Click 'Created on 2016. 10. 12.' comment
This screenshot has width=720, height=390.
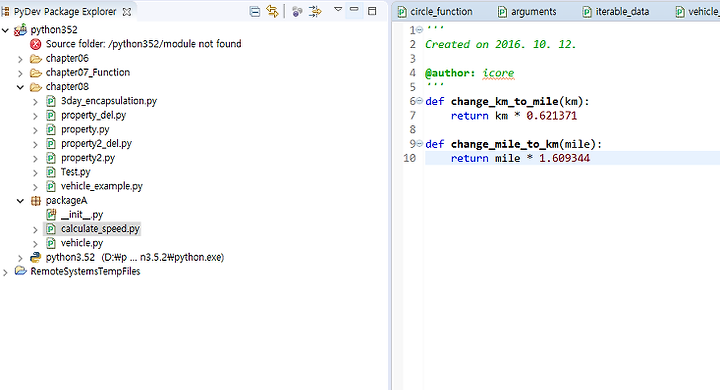coord(500,45)
